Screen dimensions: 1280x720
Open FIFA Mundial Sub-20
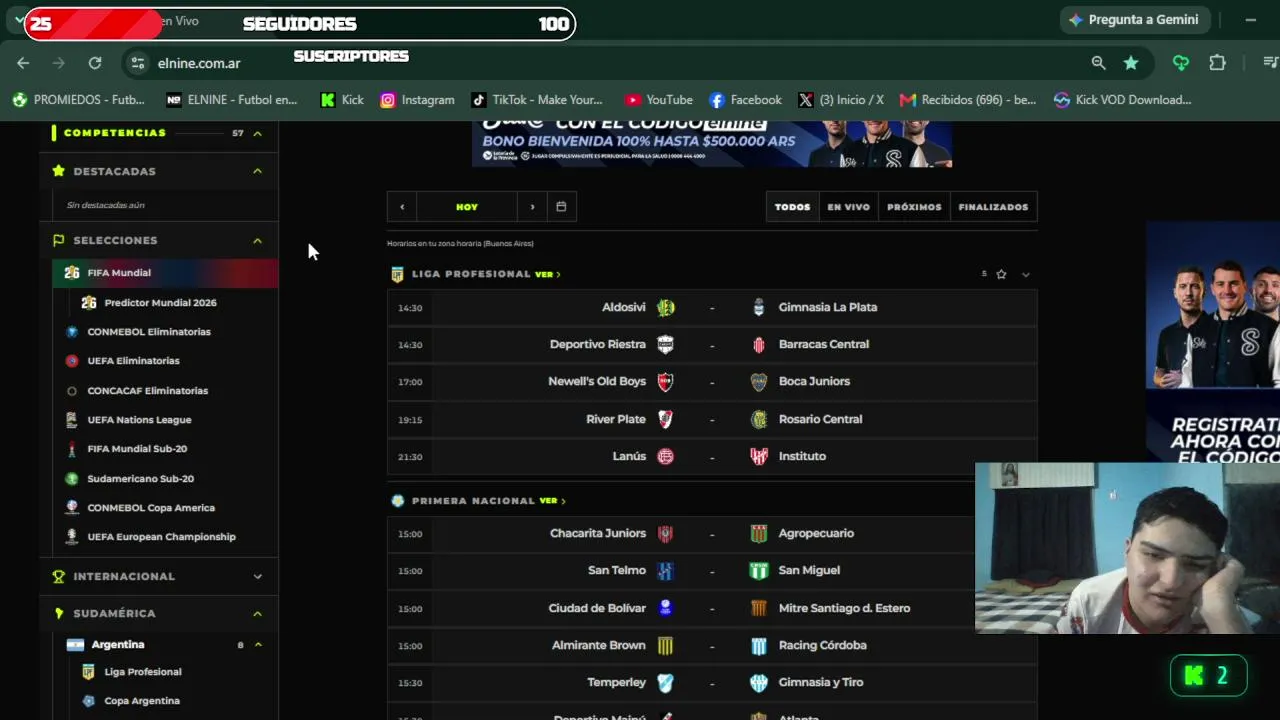(x=137, y=449)
